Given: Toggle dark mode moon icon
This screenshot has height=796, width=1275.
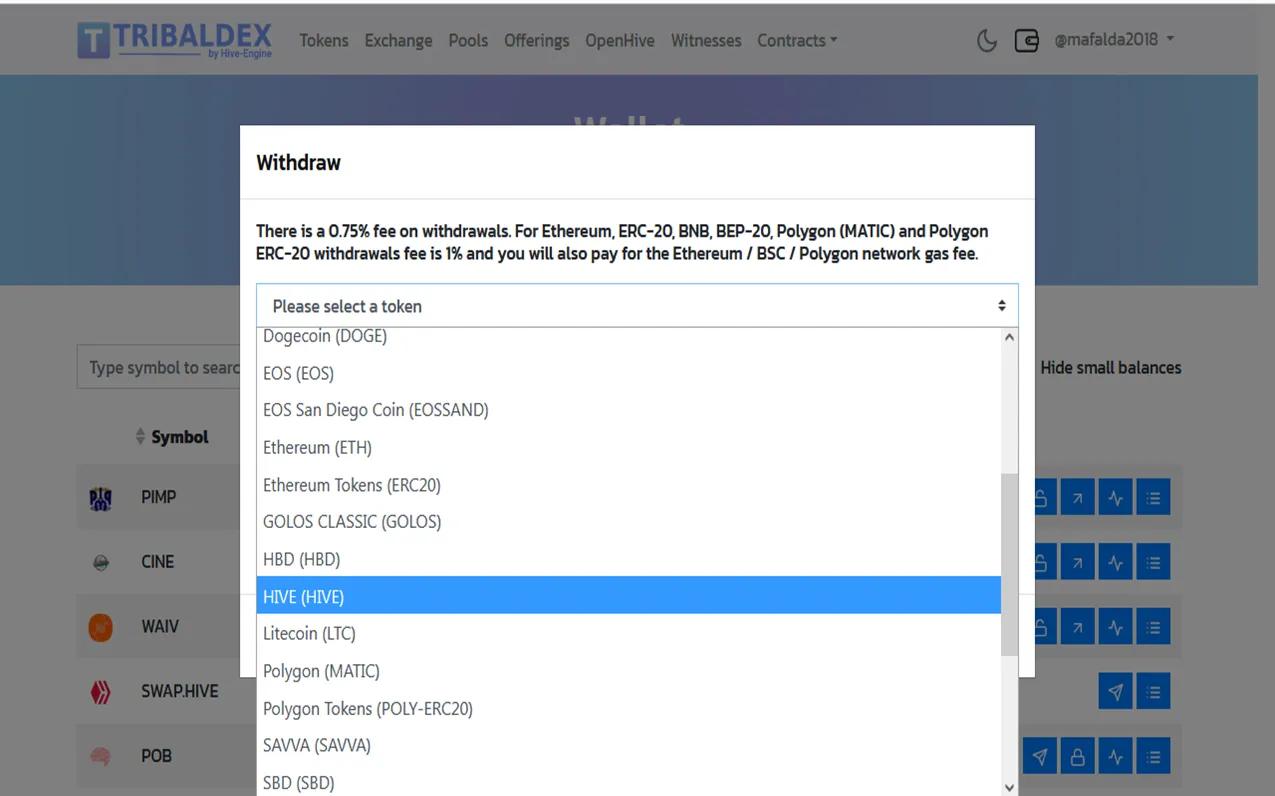Looking at the screenshot, I should tap(986, 40).
